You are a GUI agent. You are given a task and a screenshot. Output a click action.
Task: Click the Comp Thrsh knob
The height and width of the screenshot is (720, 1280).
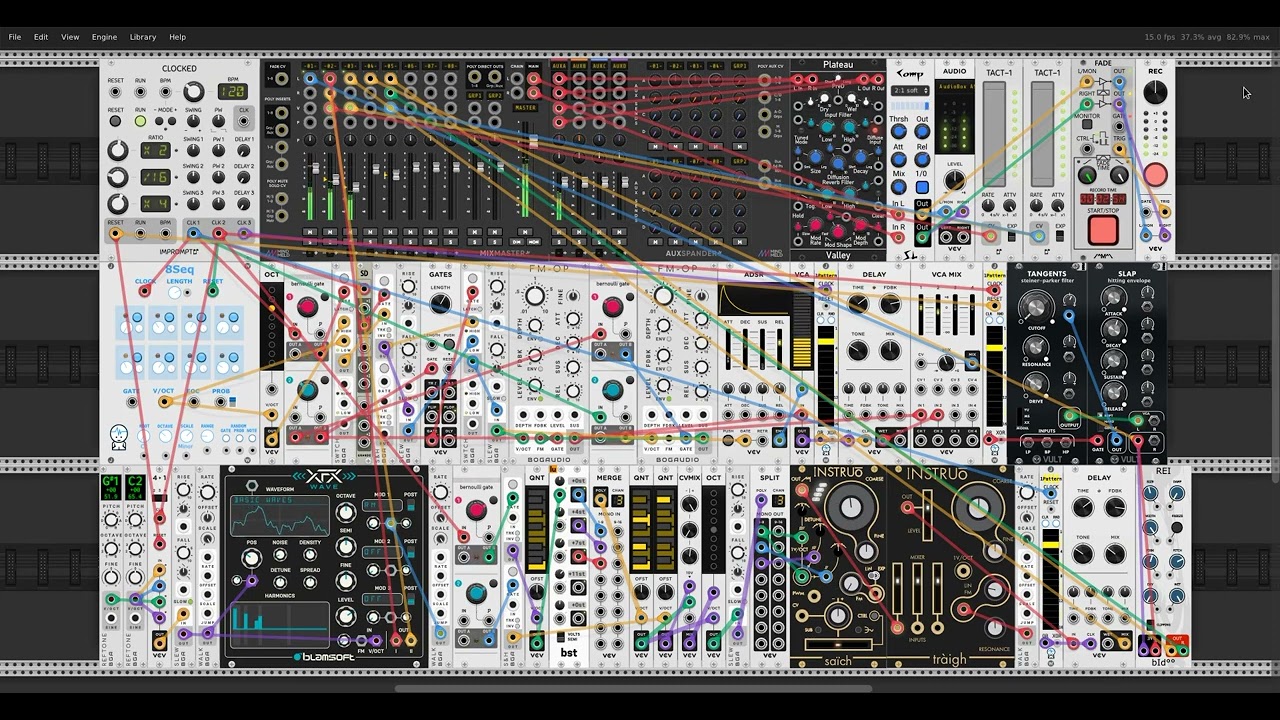tap(898, 131)
